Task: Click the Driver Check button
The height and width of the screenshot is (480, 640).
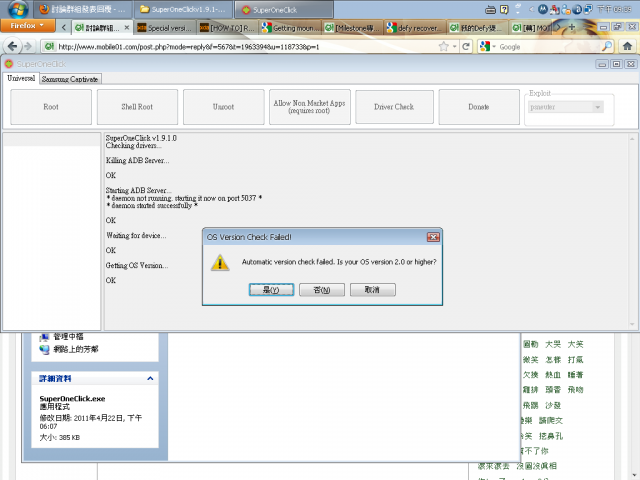Action: point(394,107)
